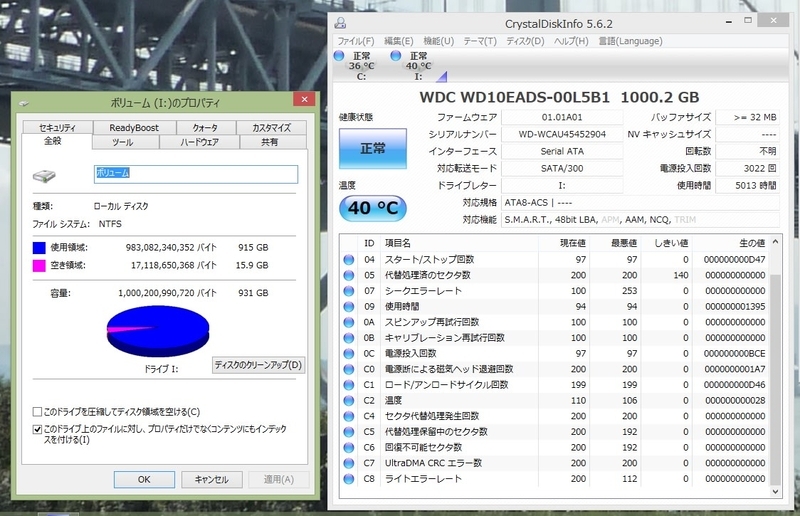Viewport: 800px width, 516px height.
Task: Click the Serial ATA interface field
Action: [562, 152]
